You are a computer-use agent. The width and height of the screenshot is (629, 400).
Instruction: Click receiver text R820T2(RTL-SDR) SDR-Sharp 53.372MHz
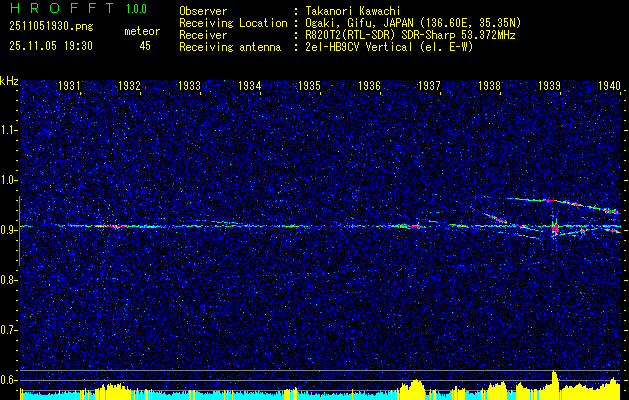[410, 35]
